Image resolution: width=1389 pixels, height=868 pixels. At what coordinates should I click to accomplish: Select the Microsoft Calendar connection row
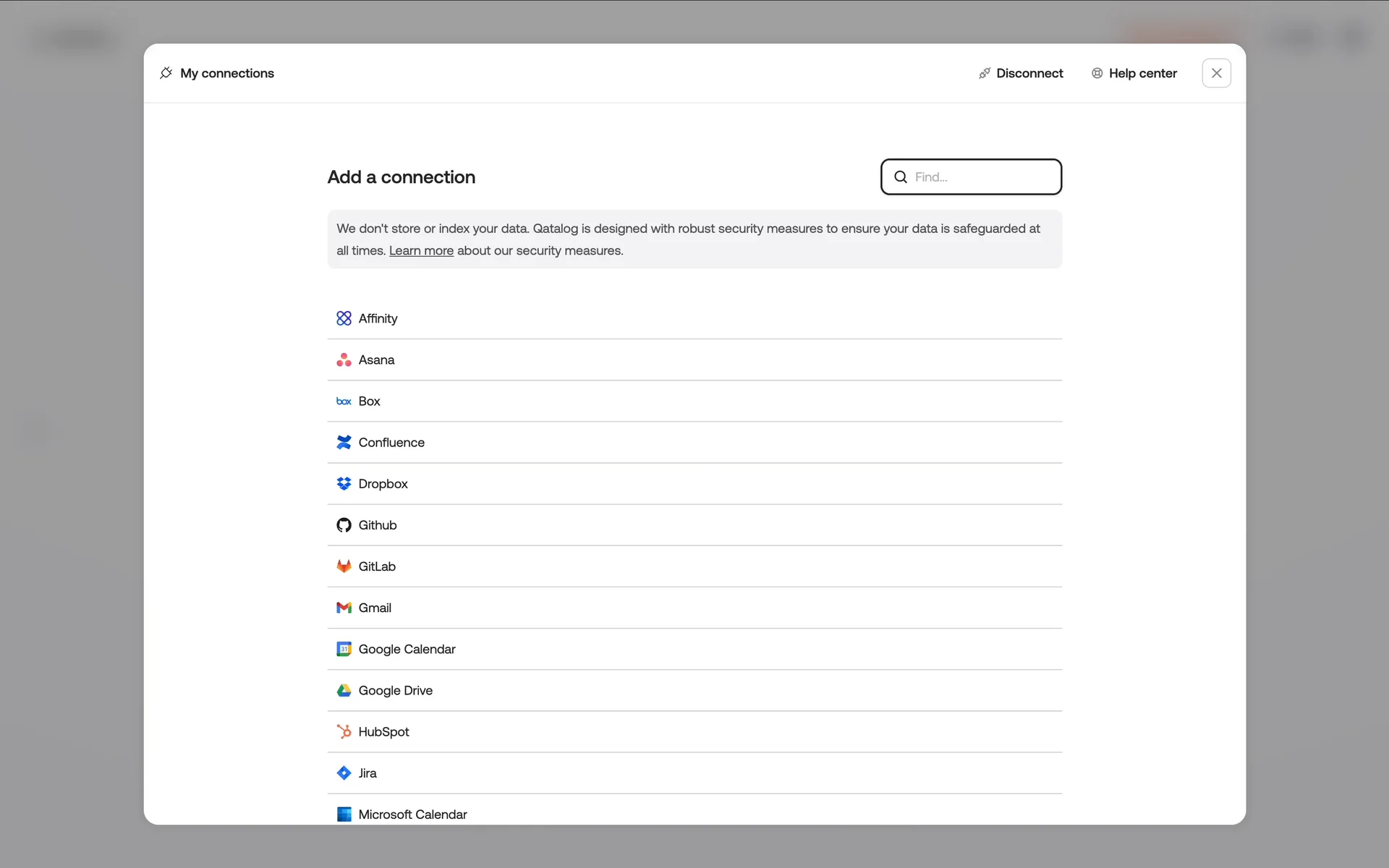pos(412,814)
